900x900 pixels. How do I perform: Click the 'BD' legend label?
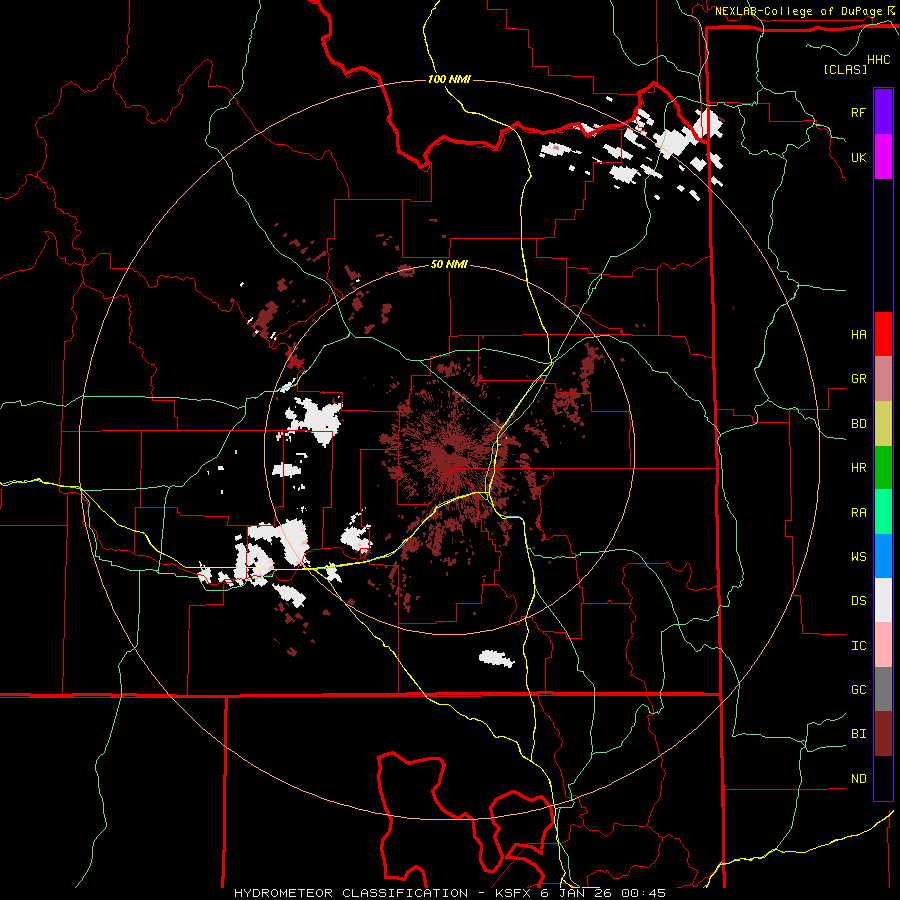point(858,424)
